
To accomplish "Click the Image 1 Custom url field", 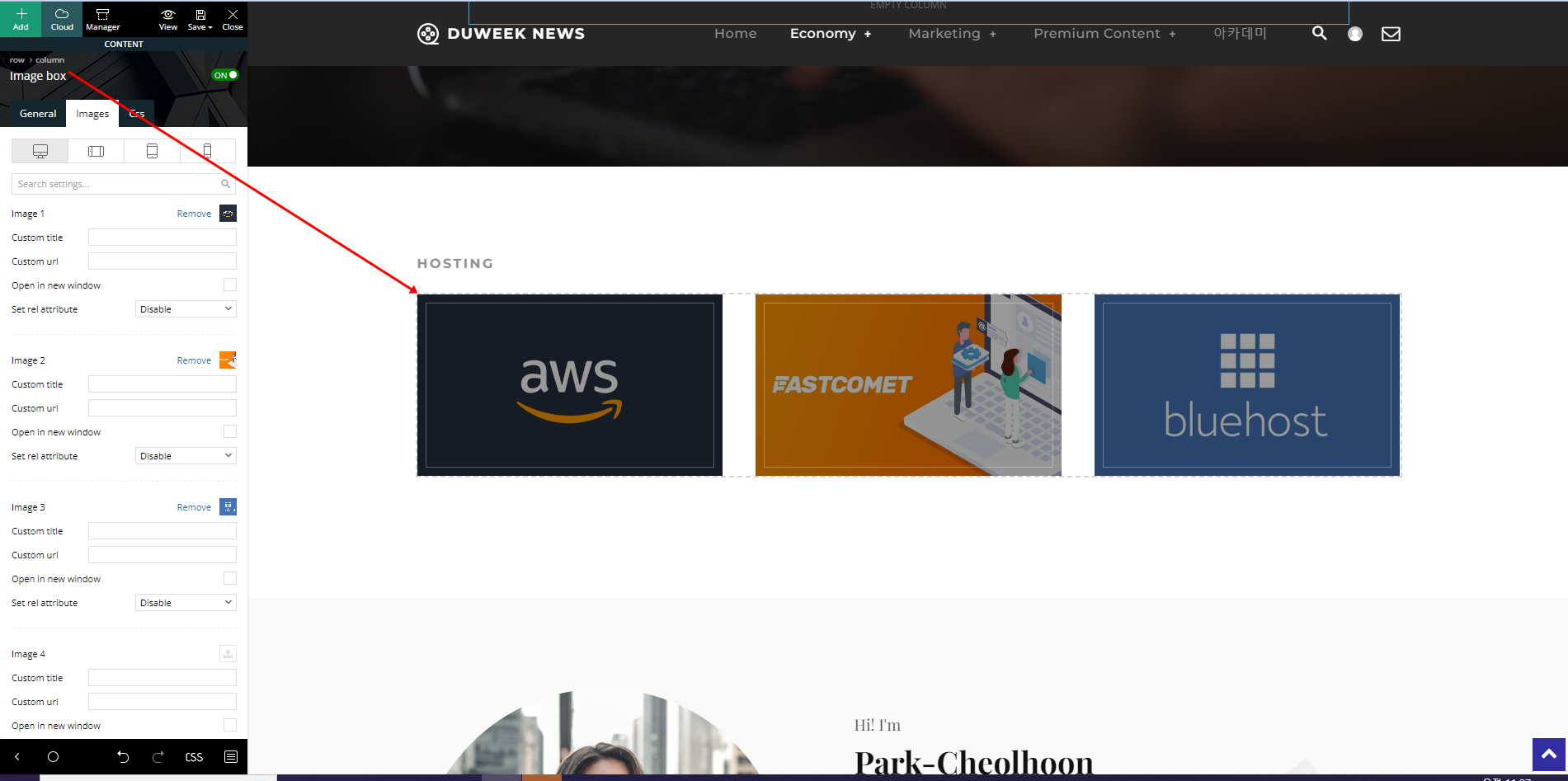I will [162, 261].
